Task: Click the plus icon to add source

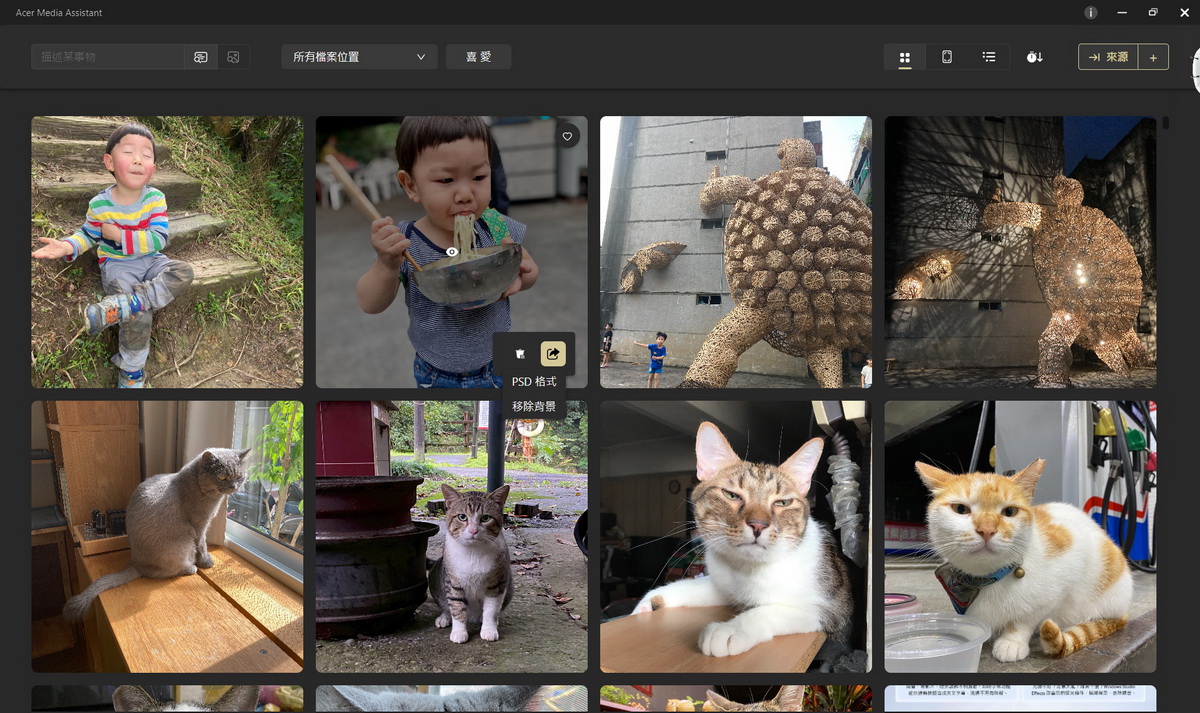Action: pos(1153,57)
